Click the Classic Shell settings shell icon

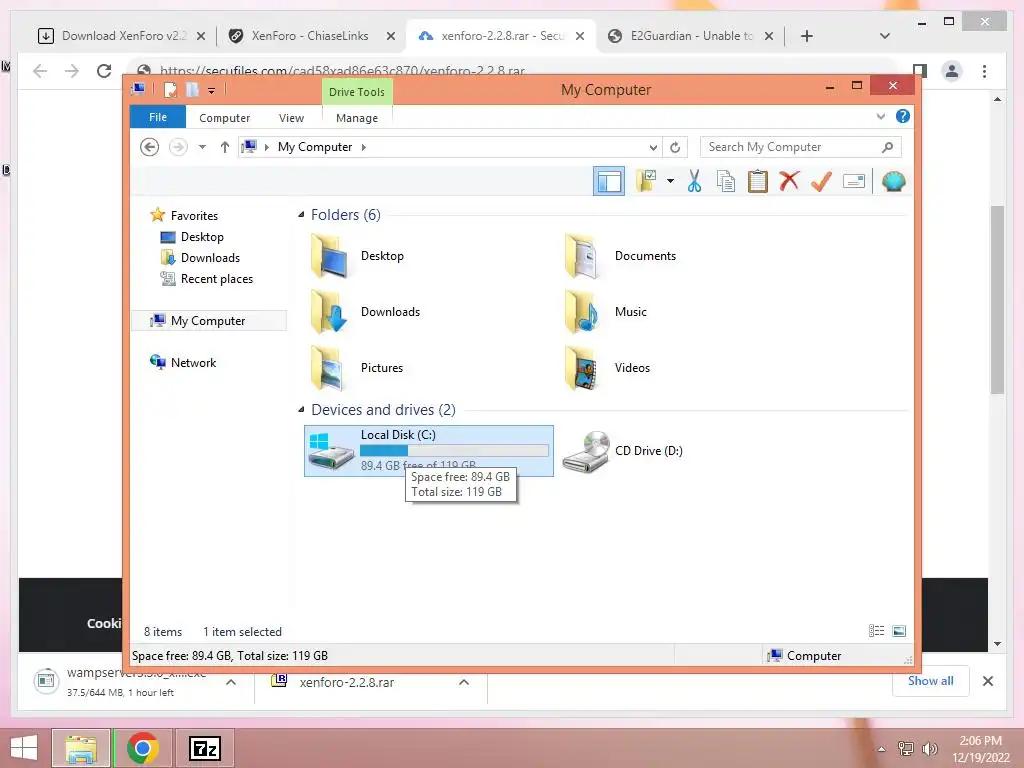[x=893, y=181]
